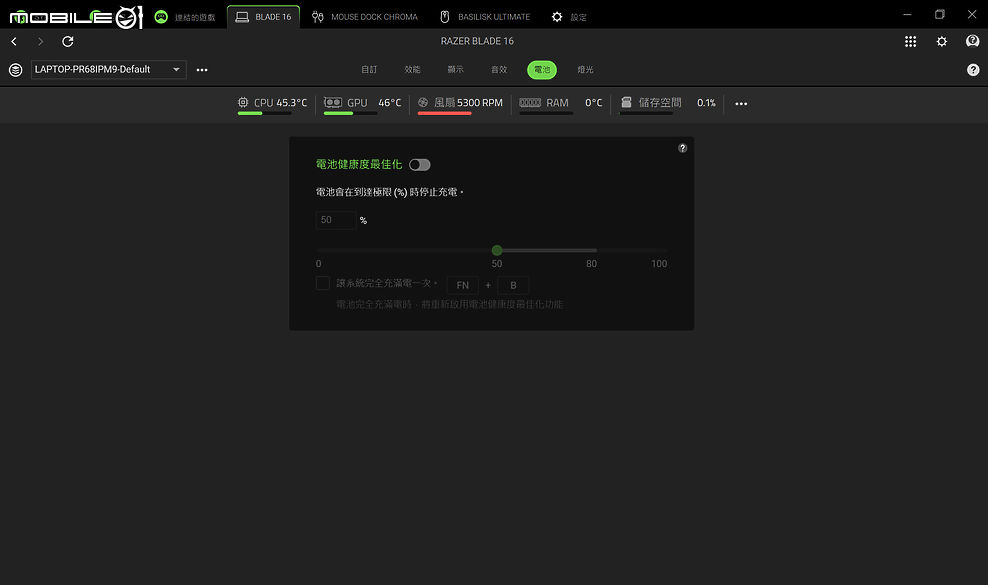Open the 設定 settings tab
The image size is (988, 585).
[x=569, y=17]
